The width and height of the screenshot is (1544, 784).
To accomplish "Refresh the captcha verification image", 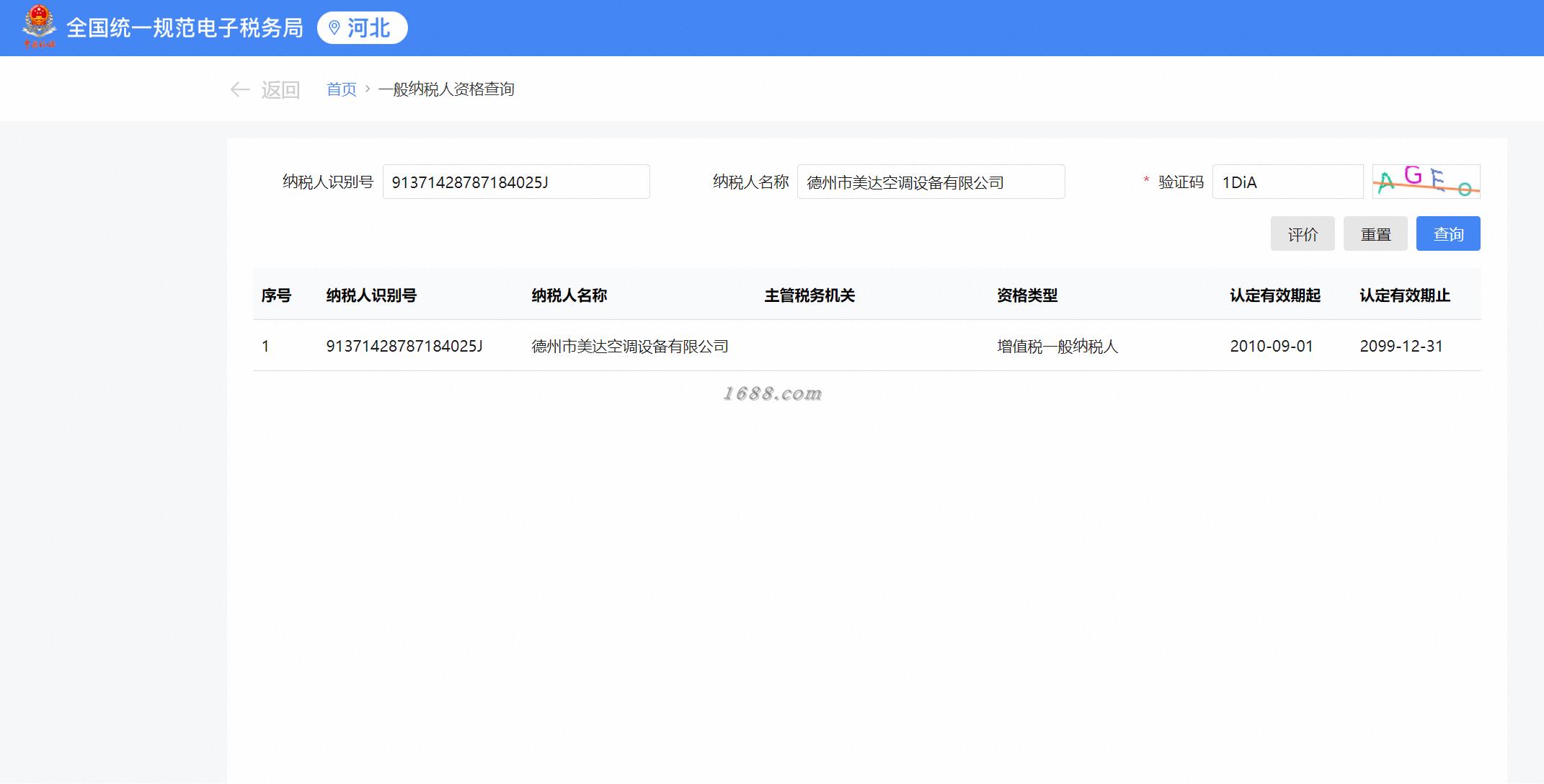I will tap(1425, 182).
